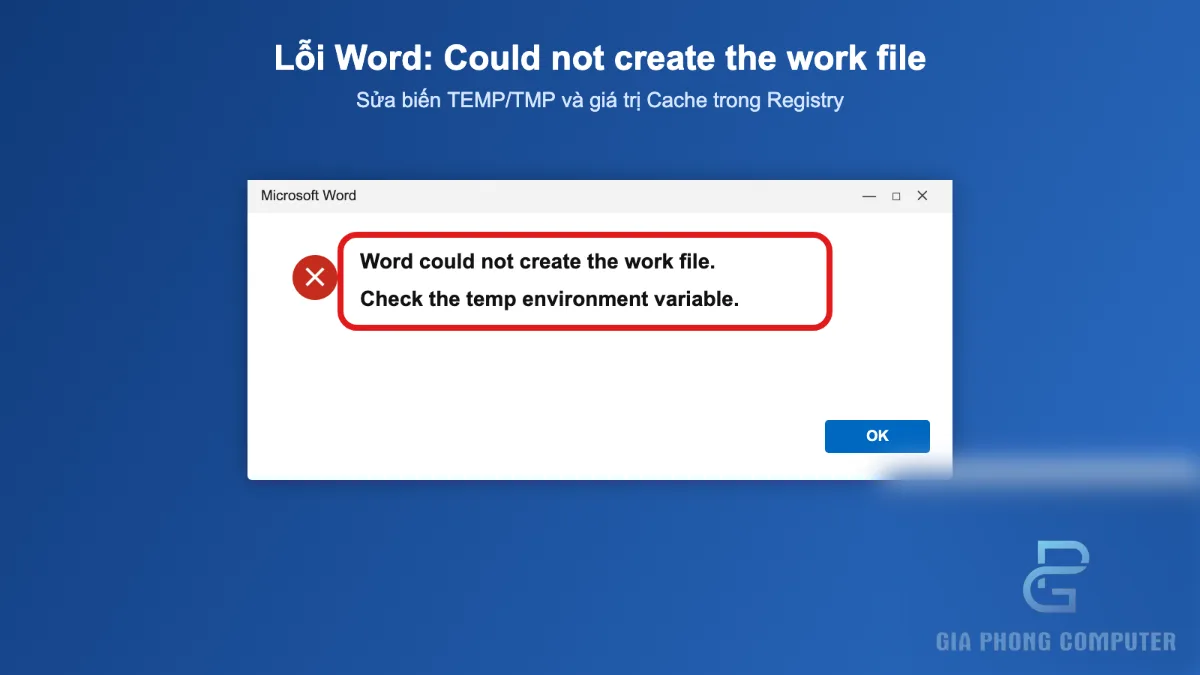Viewport: 1200px width, 675px height.
Task: Click the red error X icon
Action: click(314, 277)
